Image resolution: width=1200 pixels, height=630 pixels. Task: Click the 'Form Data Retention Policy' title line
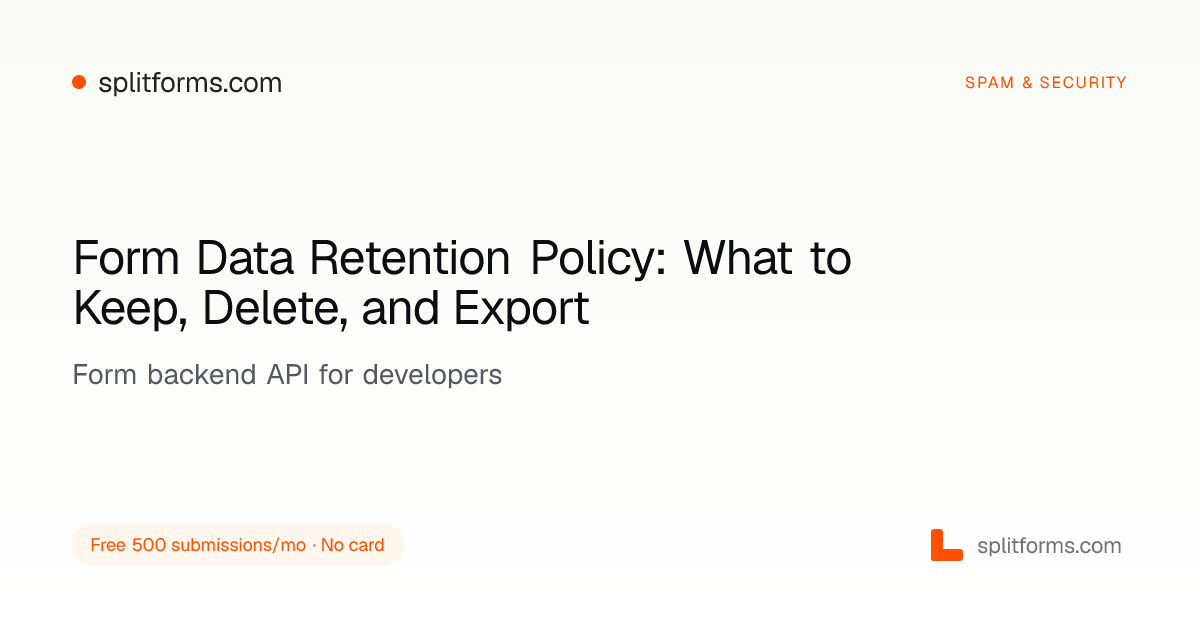coord(462,259)
